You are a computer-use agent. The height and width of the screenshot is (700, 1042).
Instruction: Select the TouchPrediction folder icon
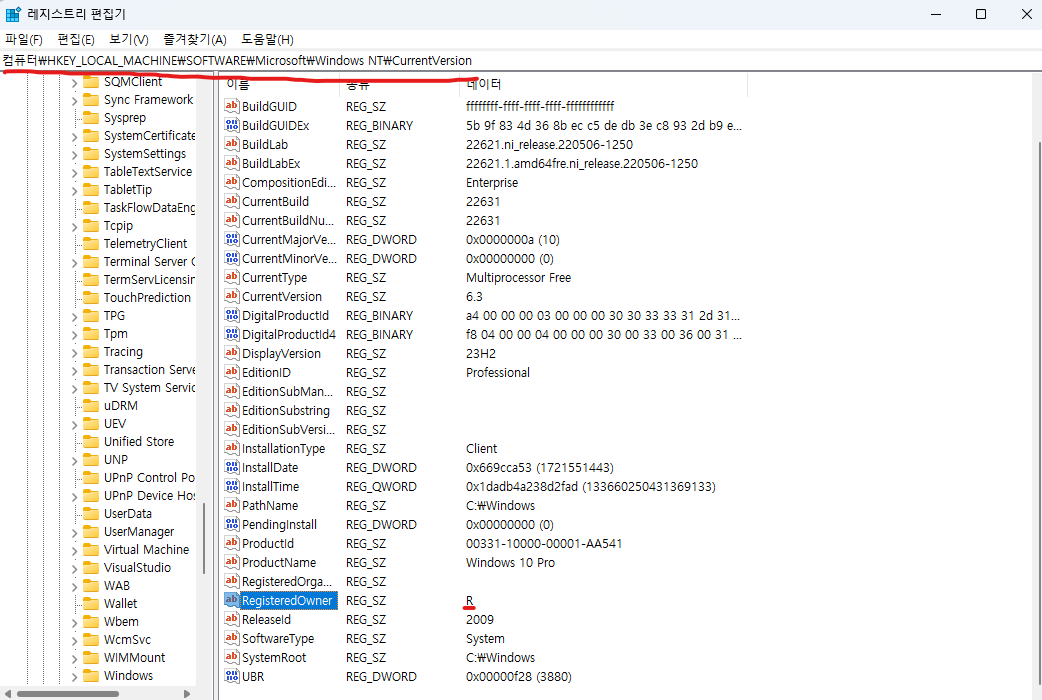click(91, 298)
